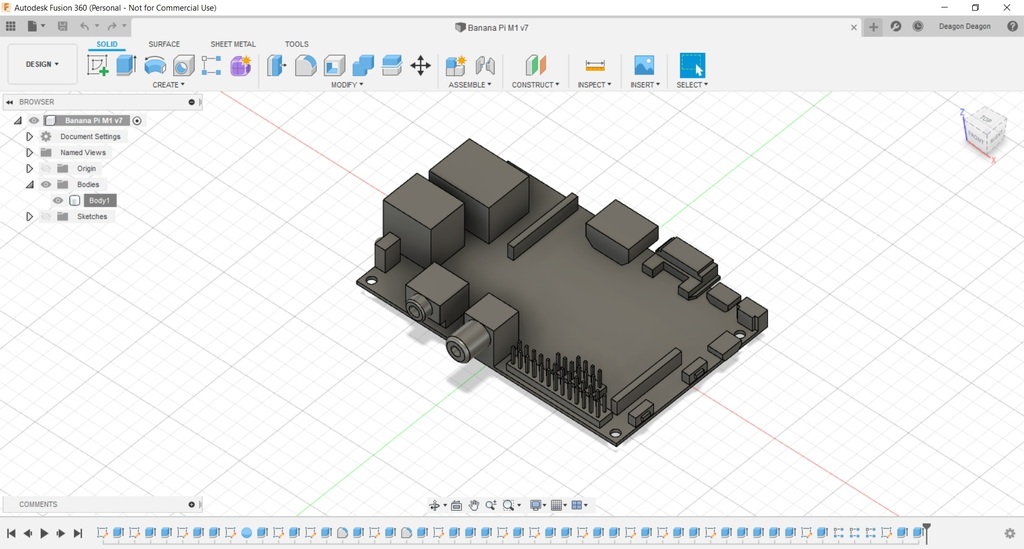Select the Pan hand tool
1024x549 pixels.
pos(473,505)
